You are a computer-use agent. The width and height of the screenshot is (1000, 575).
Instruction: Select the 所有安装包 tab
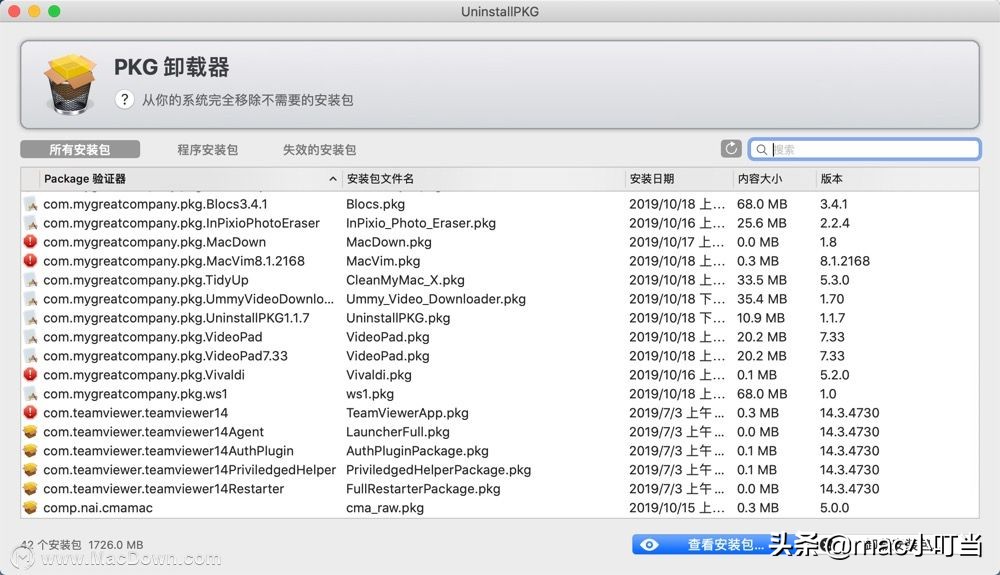(x=80, y=149)
